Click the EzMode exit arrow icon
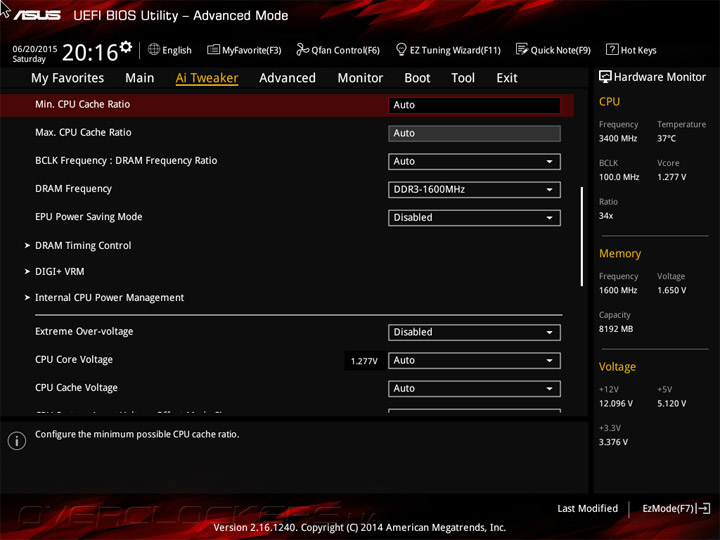This screenshot has height=540, width=720. pos(704,508)
